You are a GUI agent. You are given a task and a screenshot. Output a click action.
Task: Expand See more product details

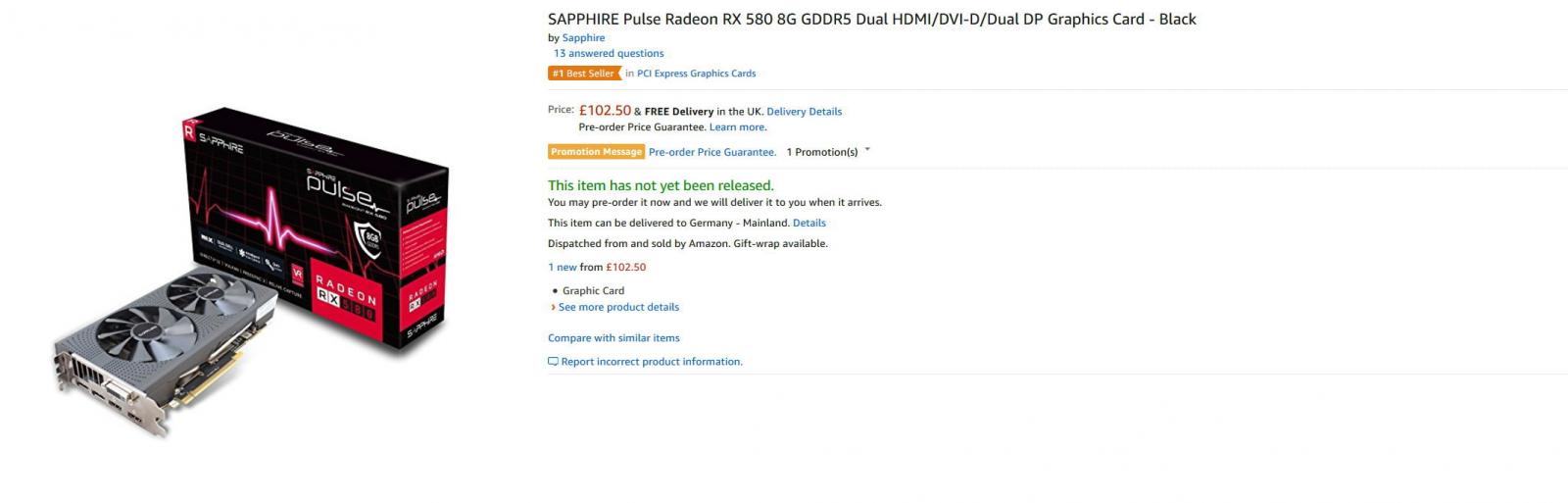coord(618,308)
